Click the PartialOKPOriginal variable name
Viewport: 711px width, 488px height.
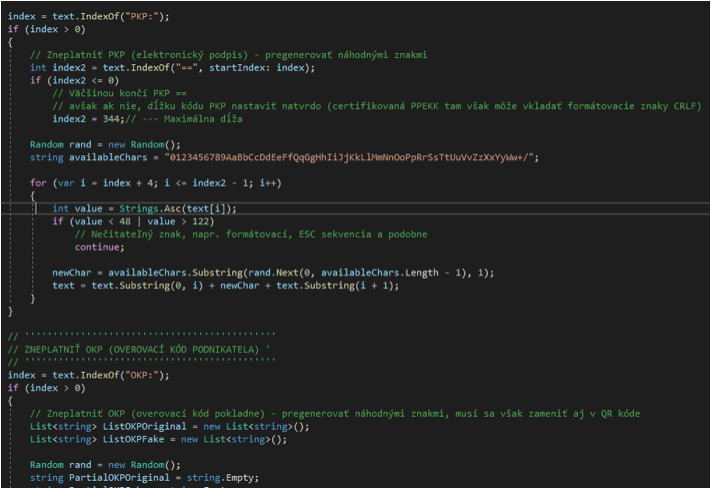[x=122, y=478]
